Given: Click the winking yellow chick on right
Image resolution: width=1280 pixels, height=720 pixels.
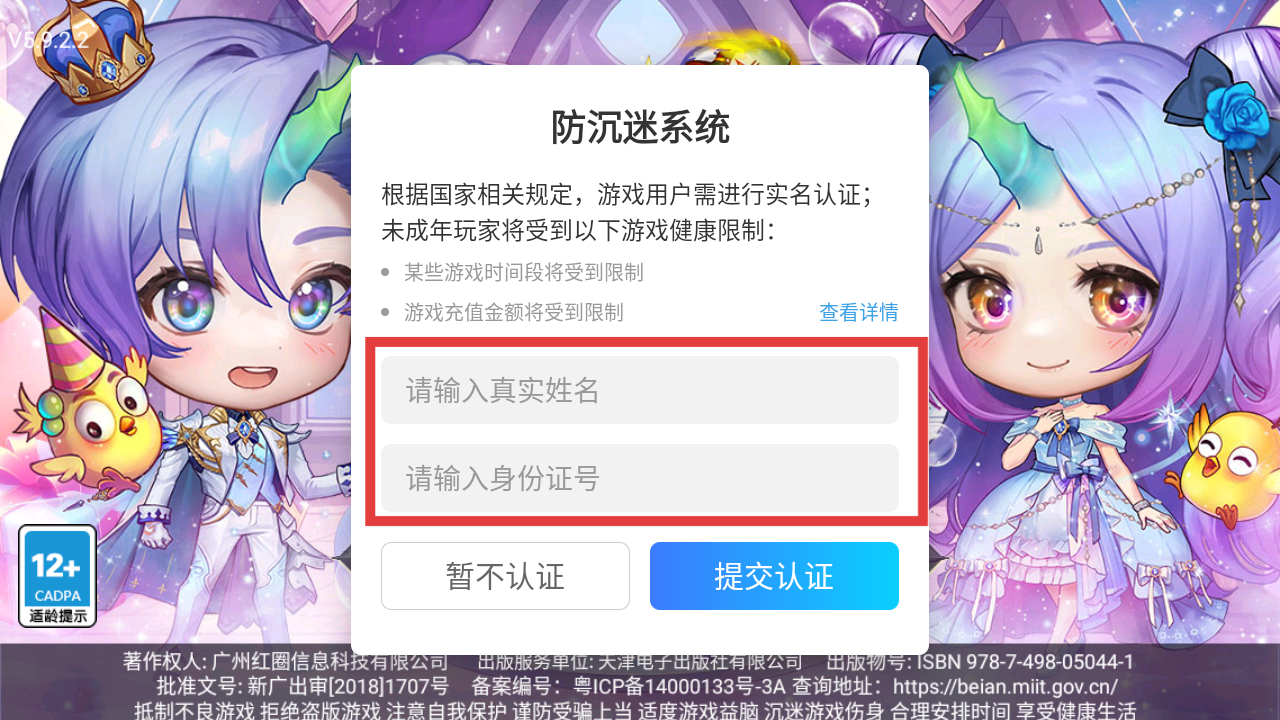Looking at the screenshot, I should coord(1228,470).
